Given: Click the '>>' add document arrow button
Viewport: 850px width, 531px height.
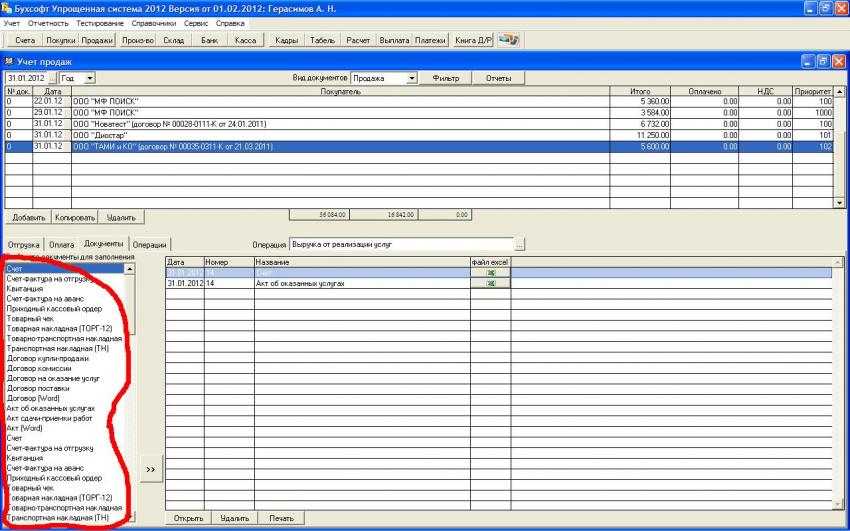Looking at the screenshot, I should pyautogui.click(x=150, y=468).
